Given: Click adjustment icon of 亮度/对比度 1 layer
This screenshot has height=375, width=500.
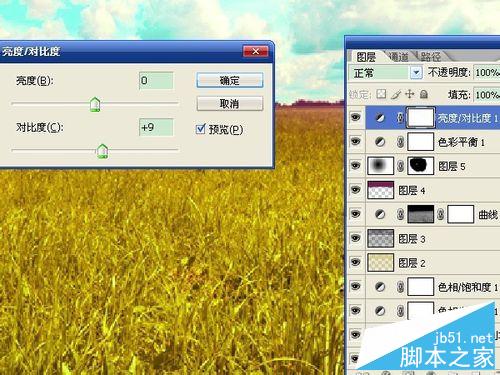Looking at the screenshot, I should click(380, 118).
